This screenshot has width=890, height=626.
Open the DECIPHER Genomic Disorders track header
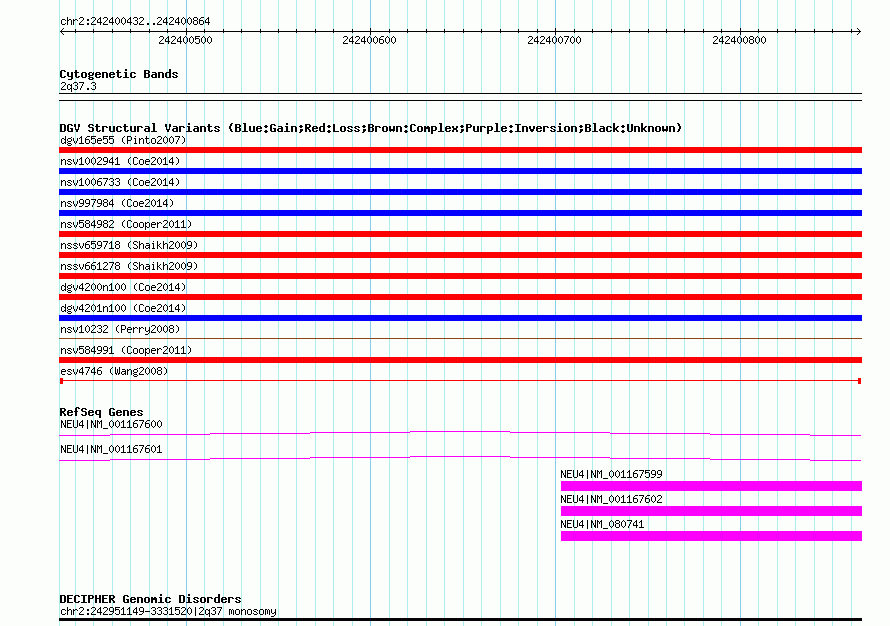150,599
